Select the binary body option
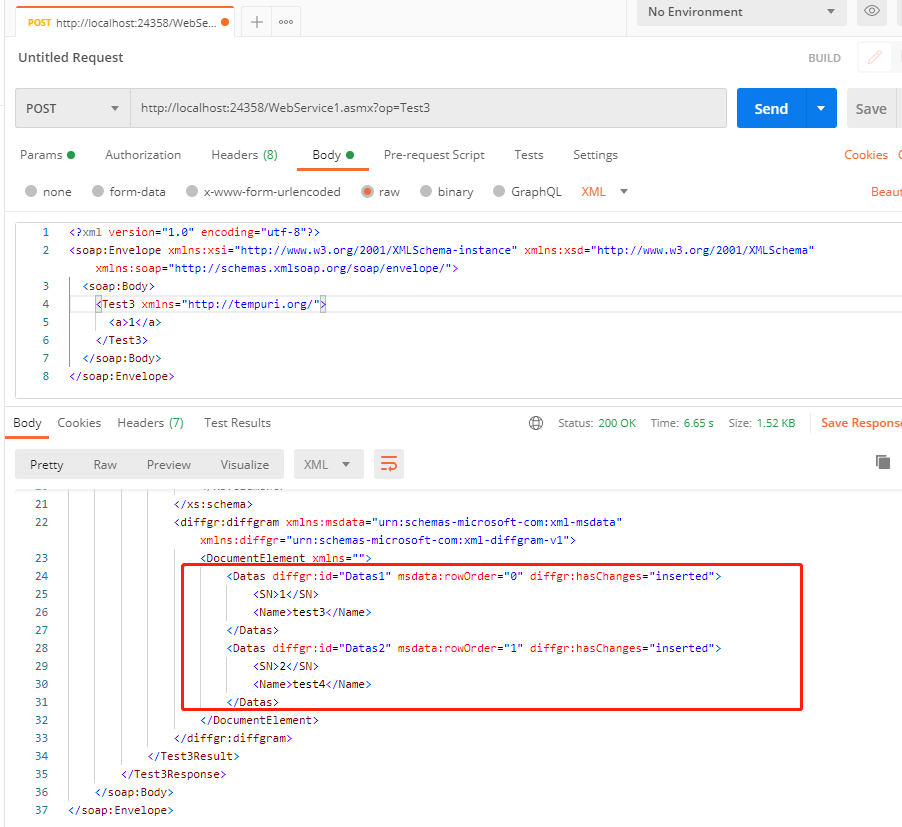The image size is (902, 827). pos(455,191)
